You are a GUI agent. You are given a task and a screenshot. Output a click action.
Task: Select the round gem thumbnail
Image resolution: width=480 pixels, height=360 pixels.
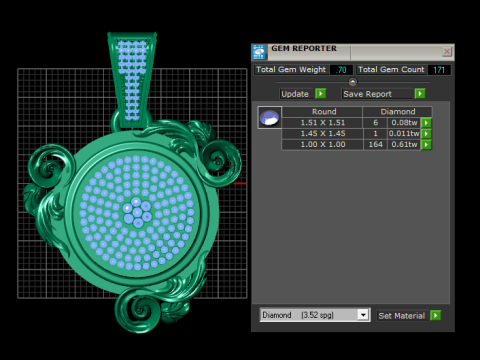(x=270, y=117)
